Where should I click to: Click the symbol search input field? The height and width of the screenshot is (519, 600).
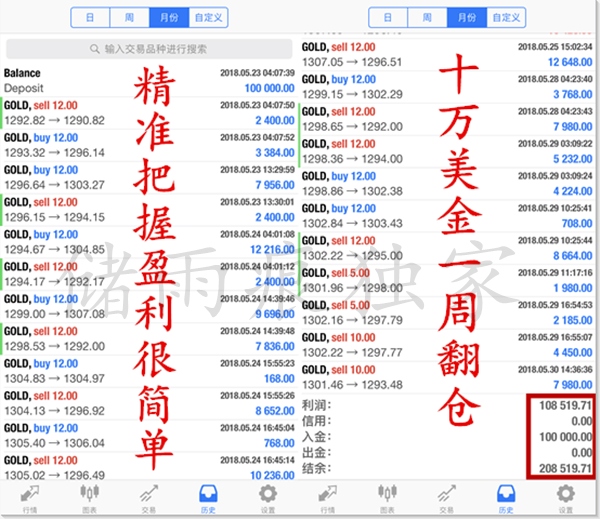pyautogui.click(x=149, y=49)
